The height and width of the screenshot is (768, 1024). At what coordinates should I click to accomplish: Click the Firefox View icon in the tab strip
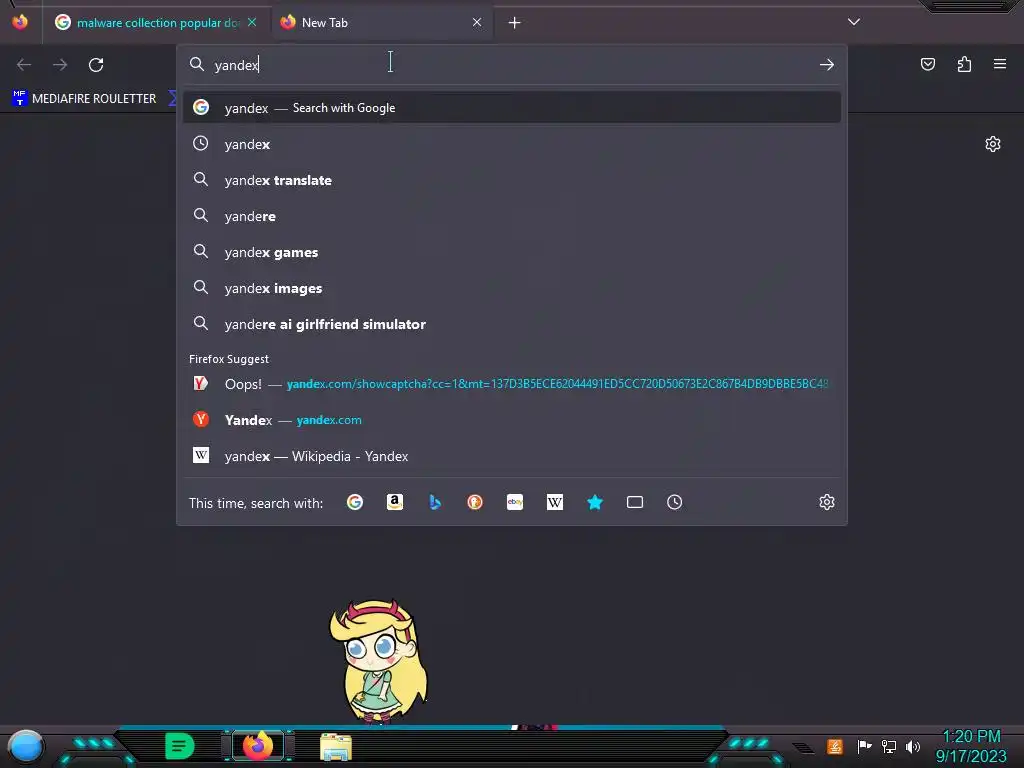coord(20,22)
